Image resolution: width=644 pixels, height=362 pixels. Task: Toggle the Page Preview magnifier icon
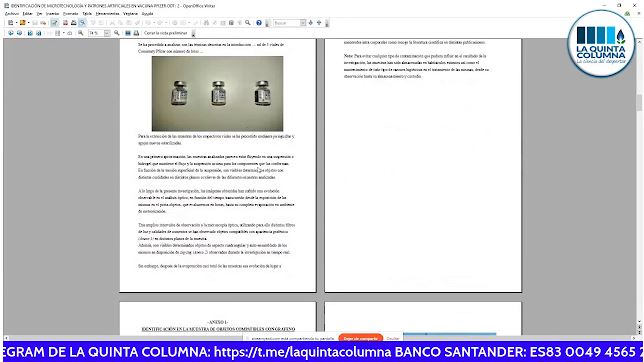pos(83,23)
